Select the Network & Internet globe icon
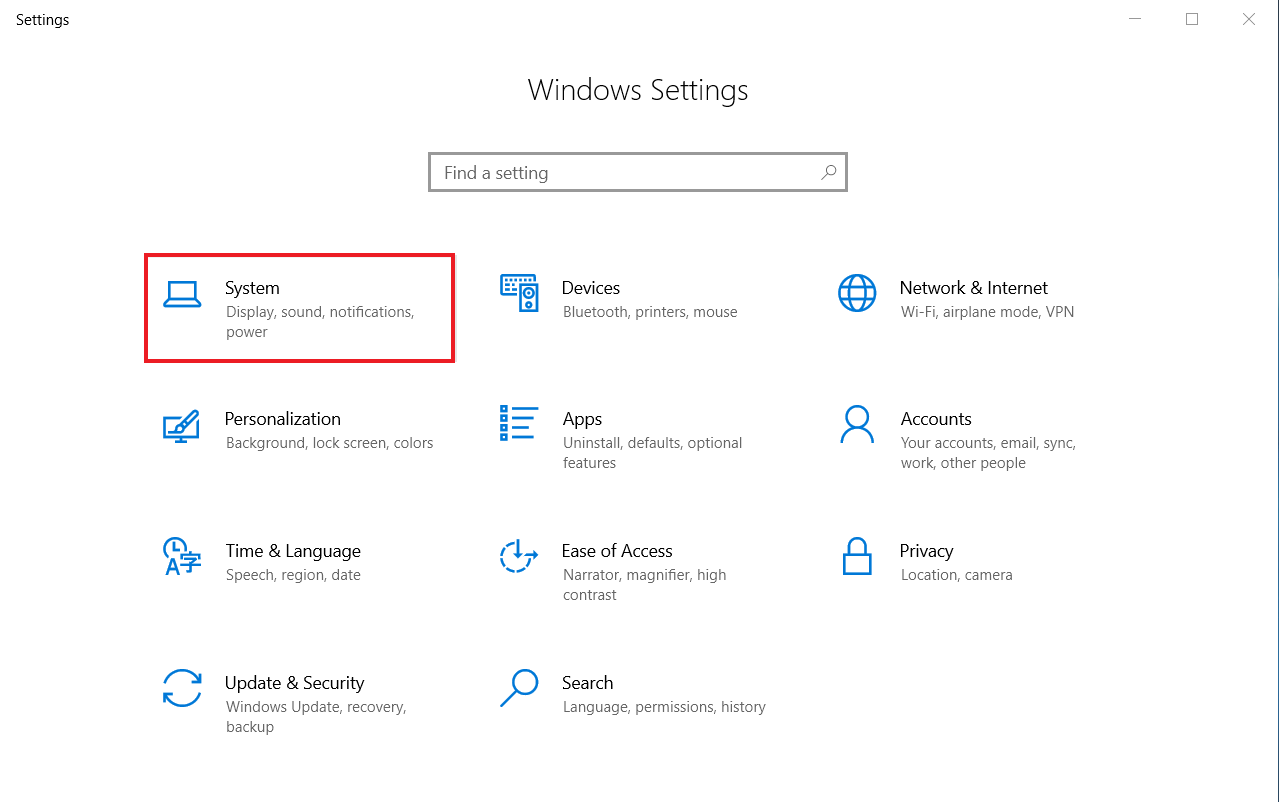Screen dimensions: 1279x802 click(856, 295)
